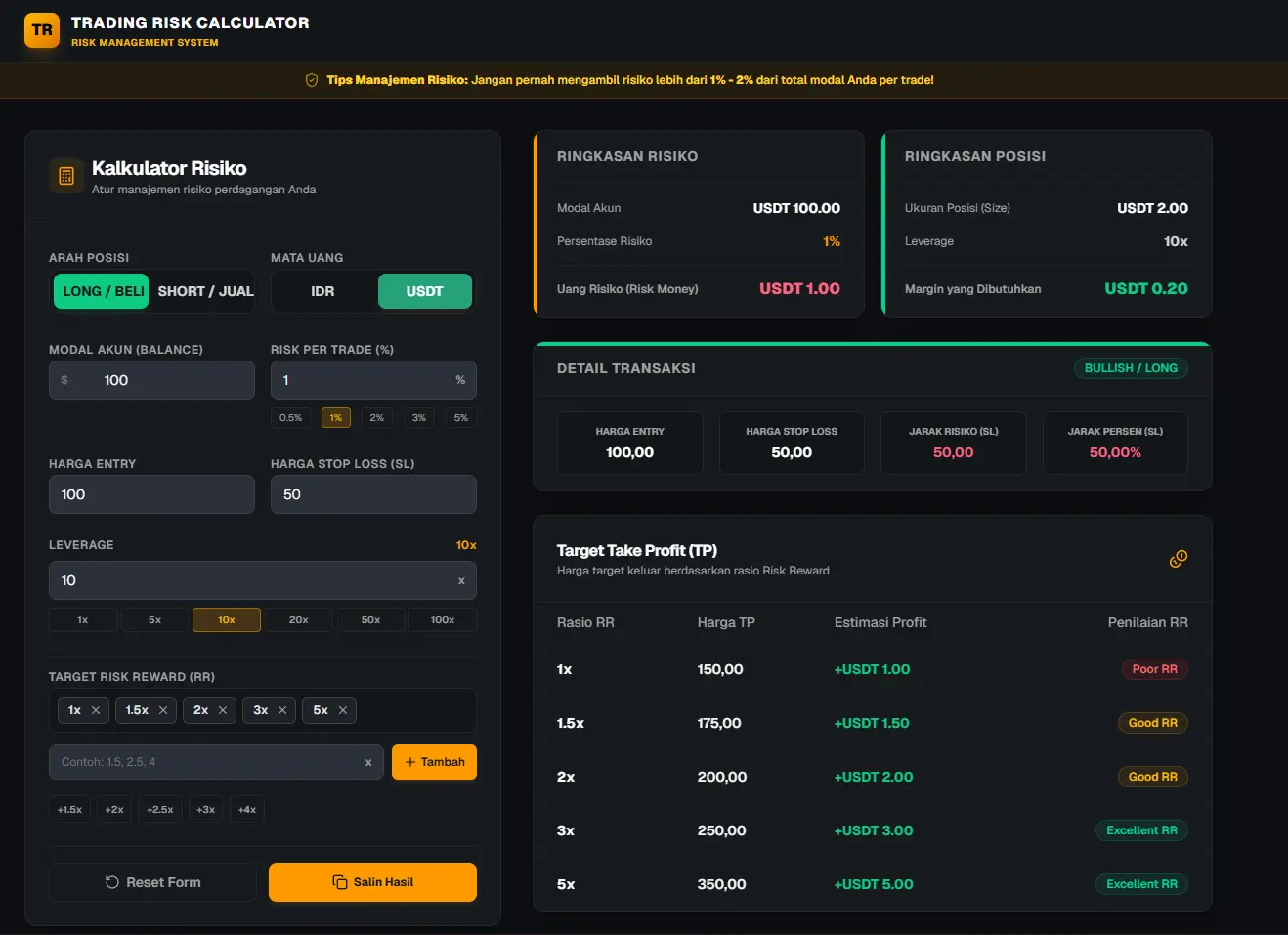Add the +1.5x quick RR

[x=69, y=809]
